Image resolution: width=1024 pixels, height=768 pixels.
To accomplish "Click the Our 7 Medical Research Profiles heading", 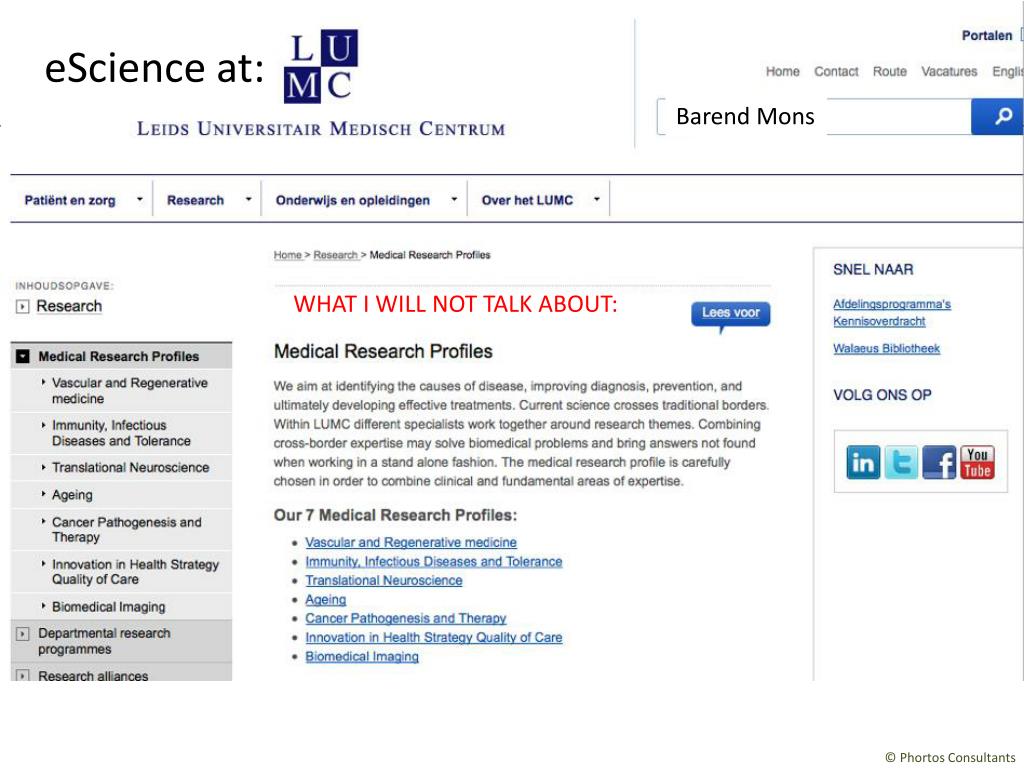I will [395, 515].
